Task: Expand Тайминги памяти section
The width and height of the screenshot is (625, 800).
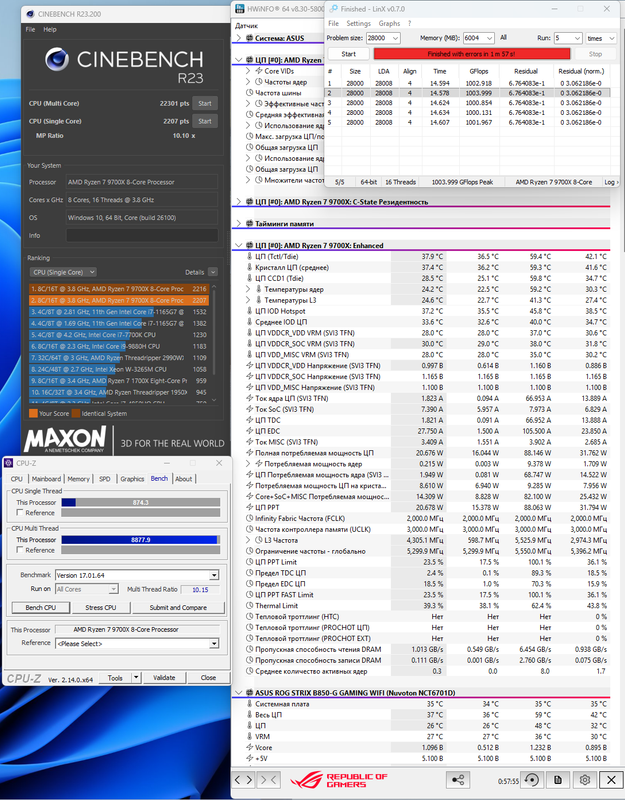Action: pos(238,223)
